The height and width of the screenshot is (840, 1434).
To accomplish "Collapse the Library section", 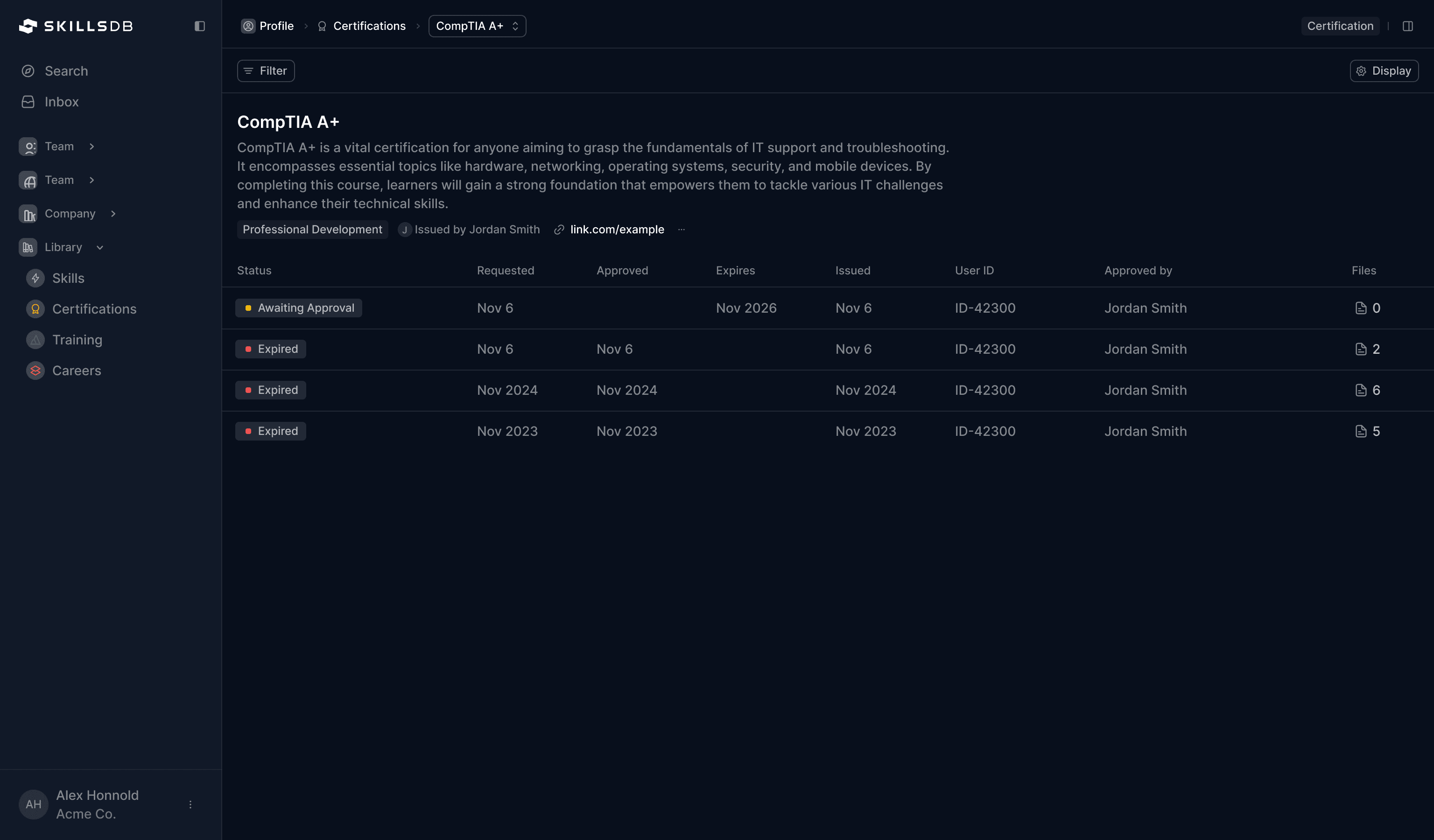I will (100, 247).
